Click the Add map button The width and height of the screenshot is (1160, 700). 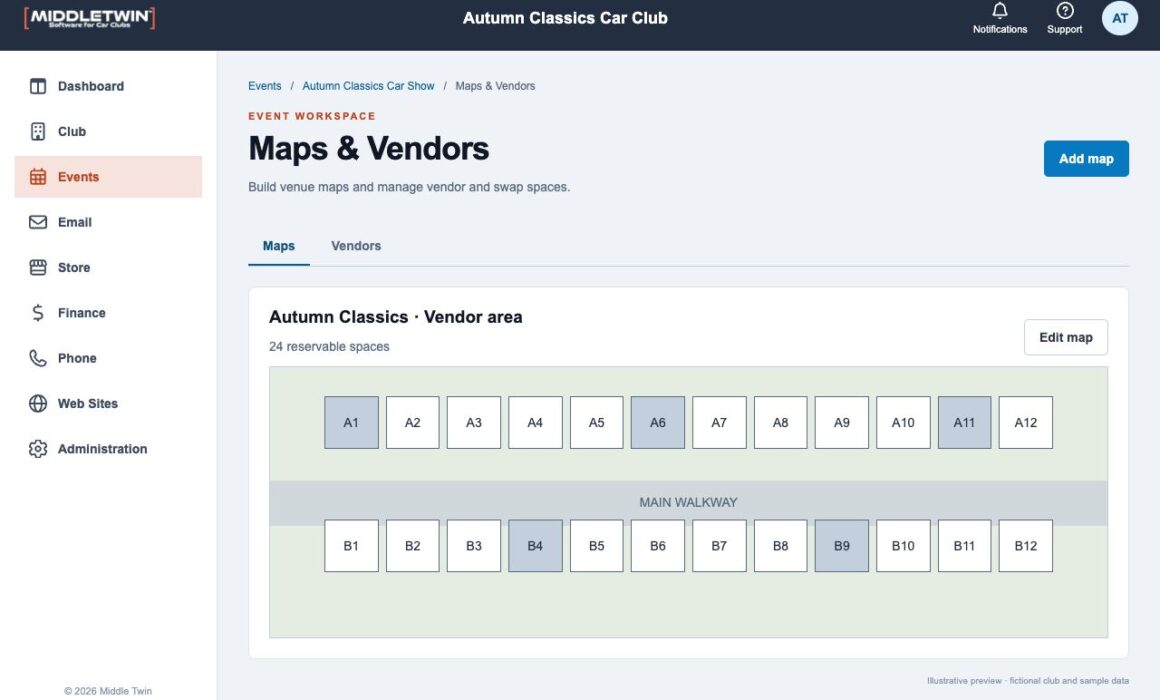pos(1086,158)
